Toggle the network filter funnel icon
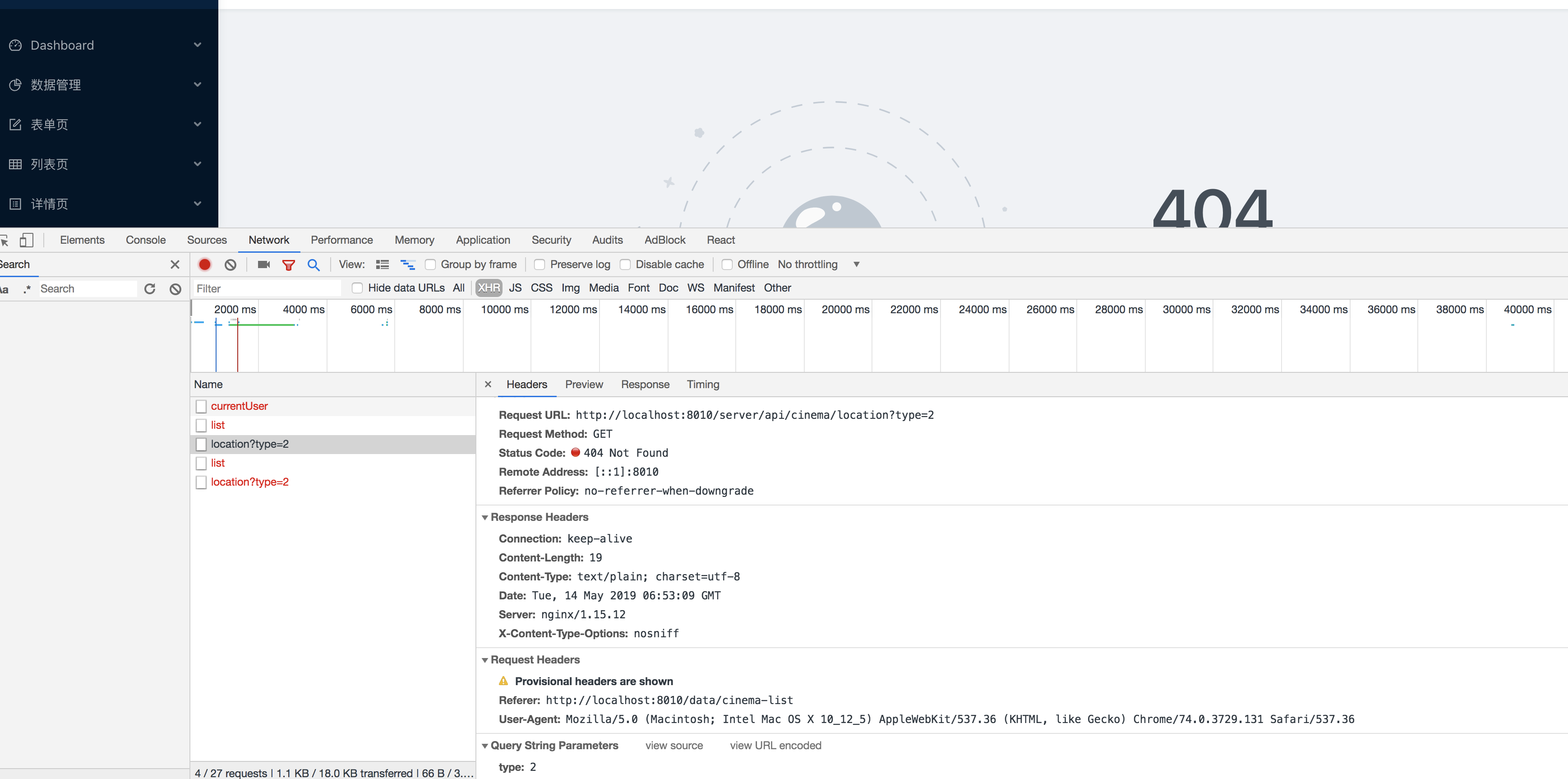The height and width of the screenshot is (779, 1568). [x=289, y=264]
